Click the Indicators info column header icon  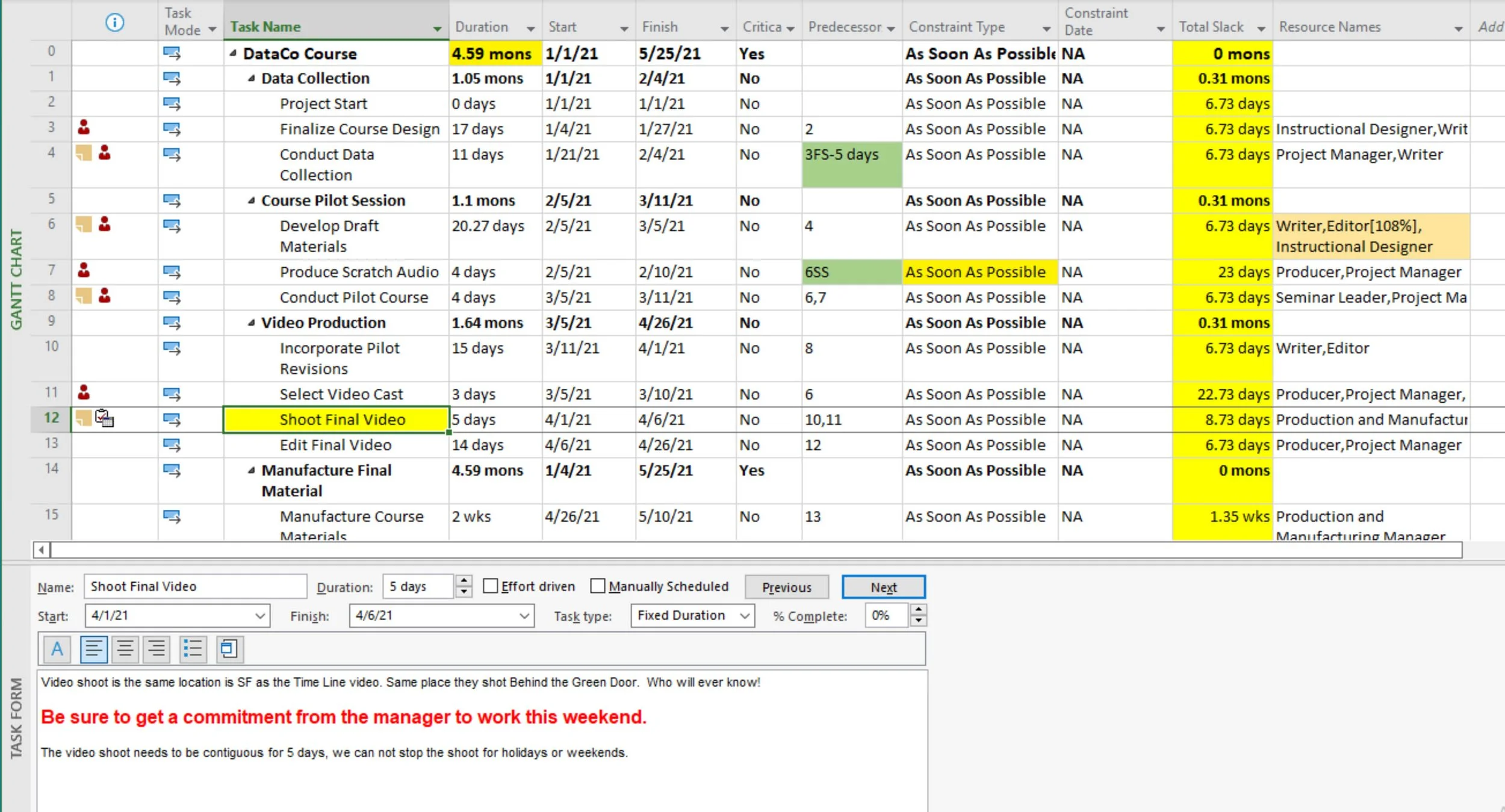(x=114, y=23)
